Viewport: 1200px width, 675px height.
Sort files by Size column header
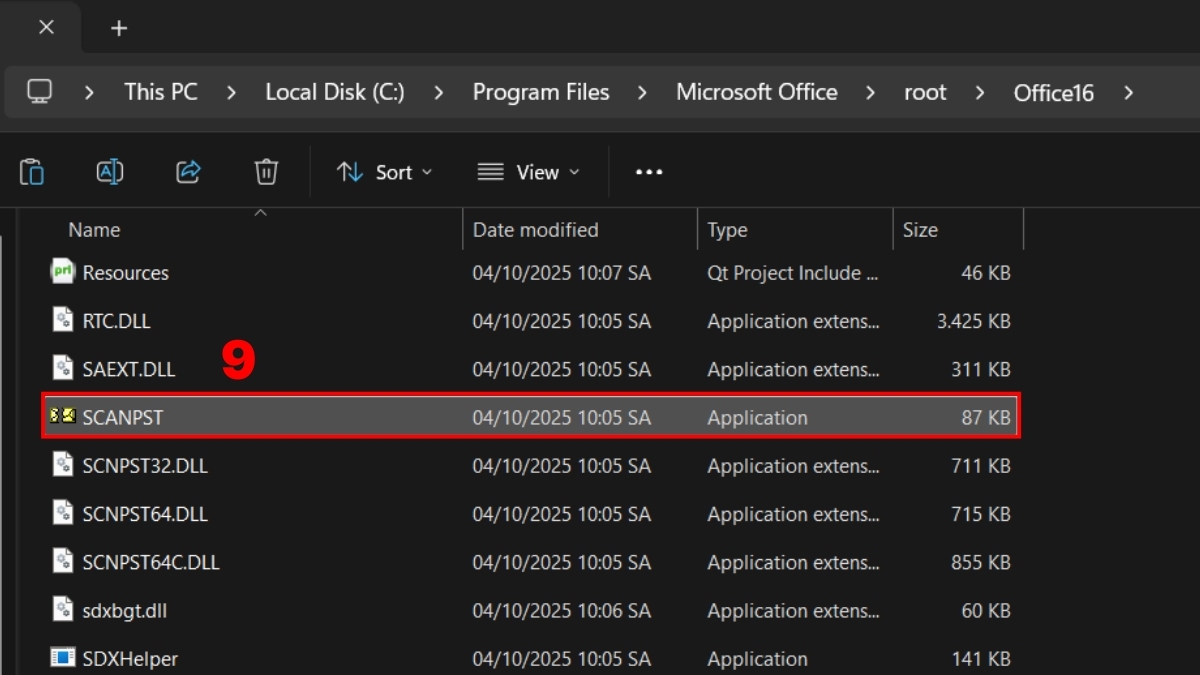[x=920, y=230]
